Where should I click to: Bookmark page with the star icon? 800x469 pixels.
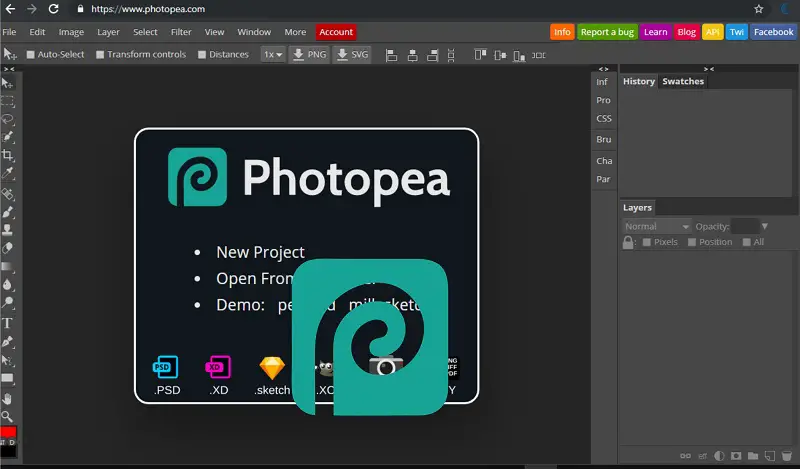coord(759,9)
